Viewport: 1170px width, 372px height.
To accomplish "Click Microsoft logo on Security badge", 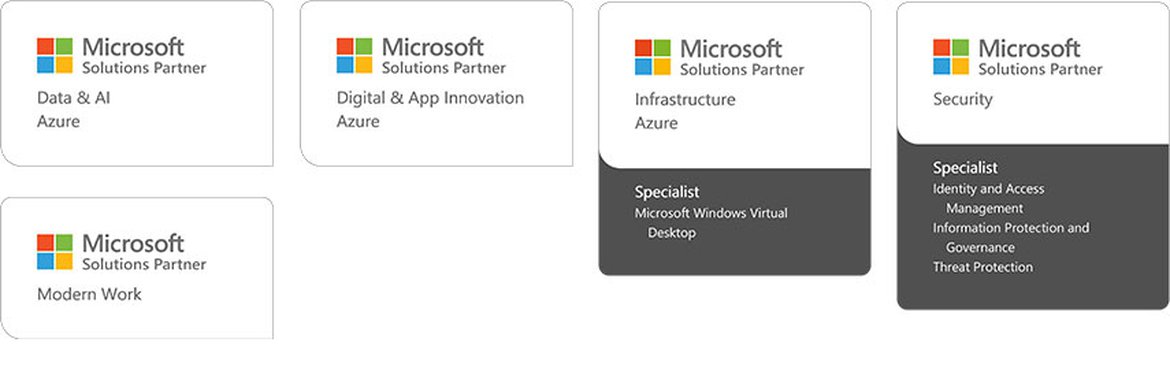I will (951, 57).
